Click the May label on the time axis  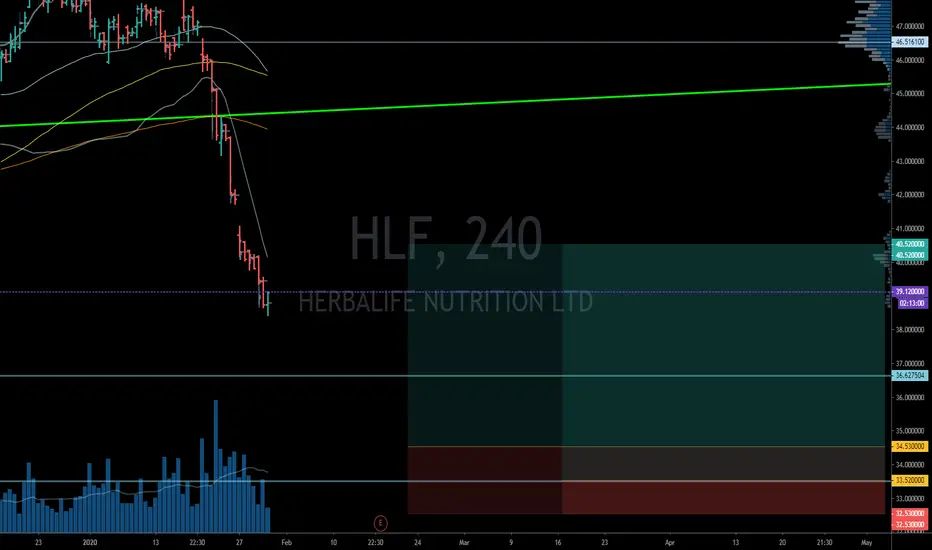(x=867, y=542)
